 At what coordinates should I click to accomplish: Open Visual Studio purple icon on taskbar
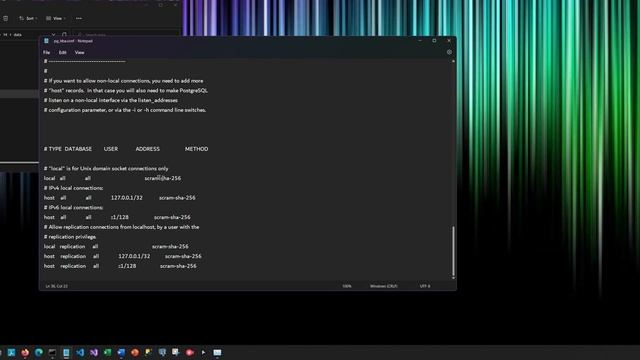94,352
